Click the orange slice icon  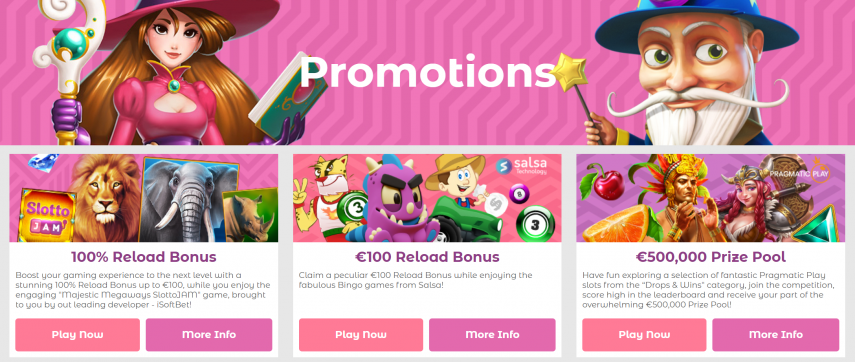click(615, 225)
